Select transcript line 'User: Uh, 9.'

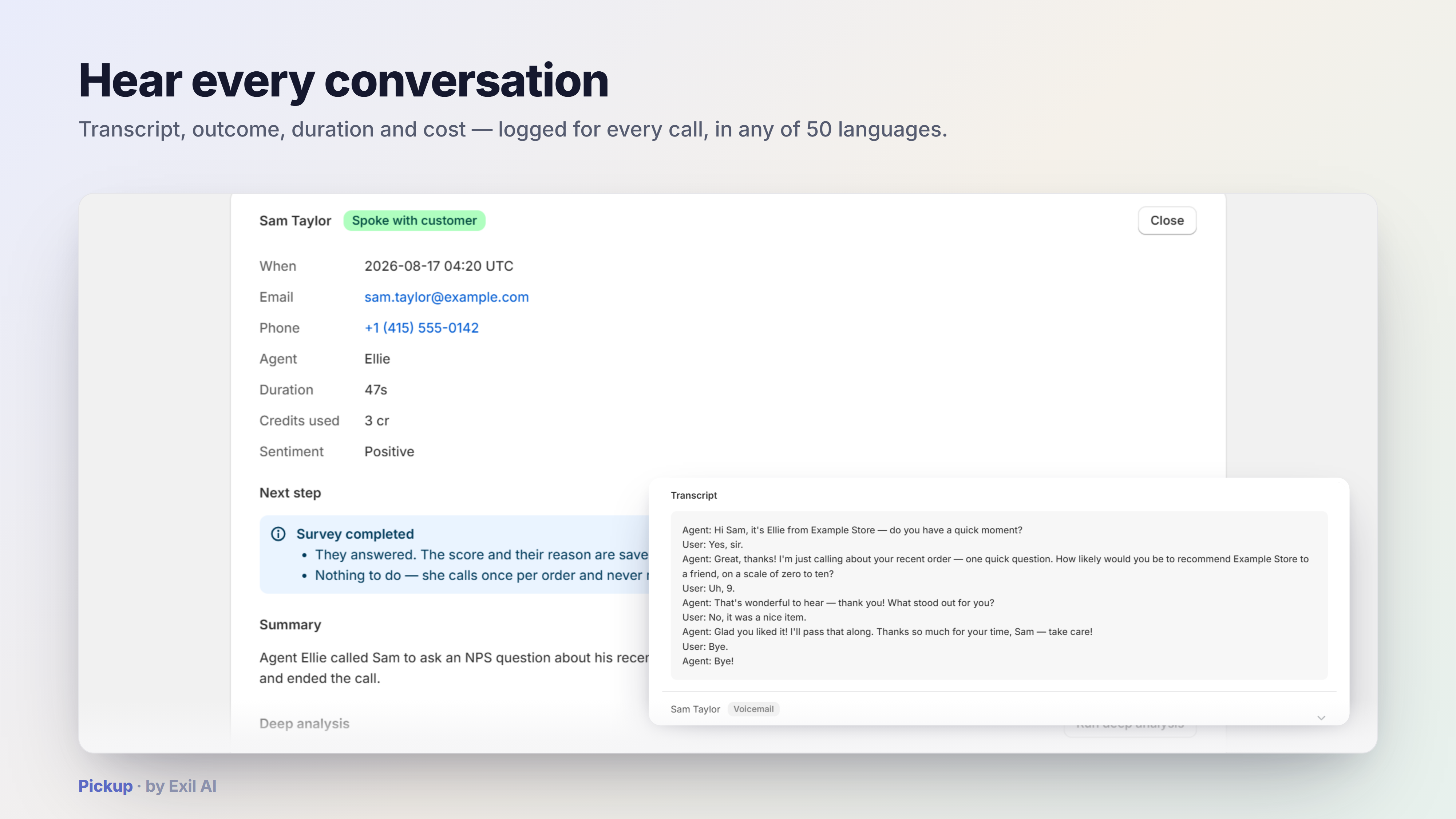tap(708, 588)
